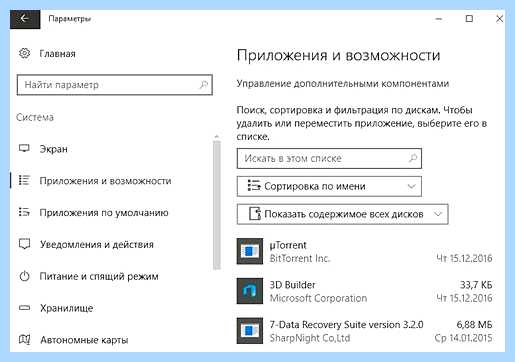The height and width of the screenshot is (362, 515).
Task: Click the Уведомления и действия speech icon
Action: (x=24, y=244)
